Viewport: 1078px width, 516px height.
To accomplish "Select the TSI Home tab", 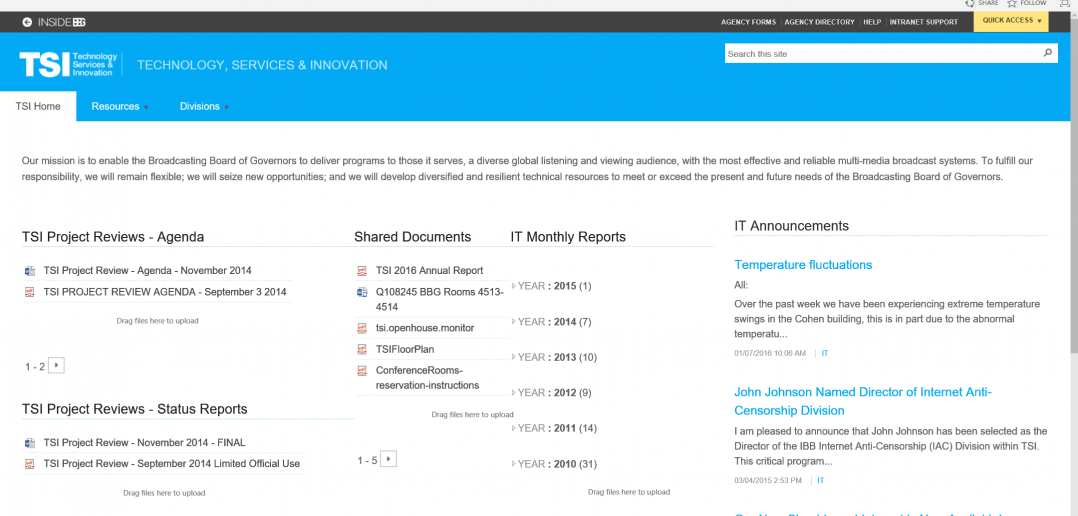I will click(x=38, y=106).
